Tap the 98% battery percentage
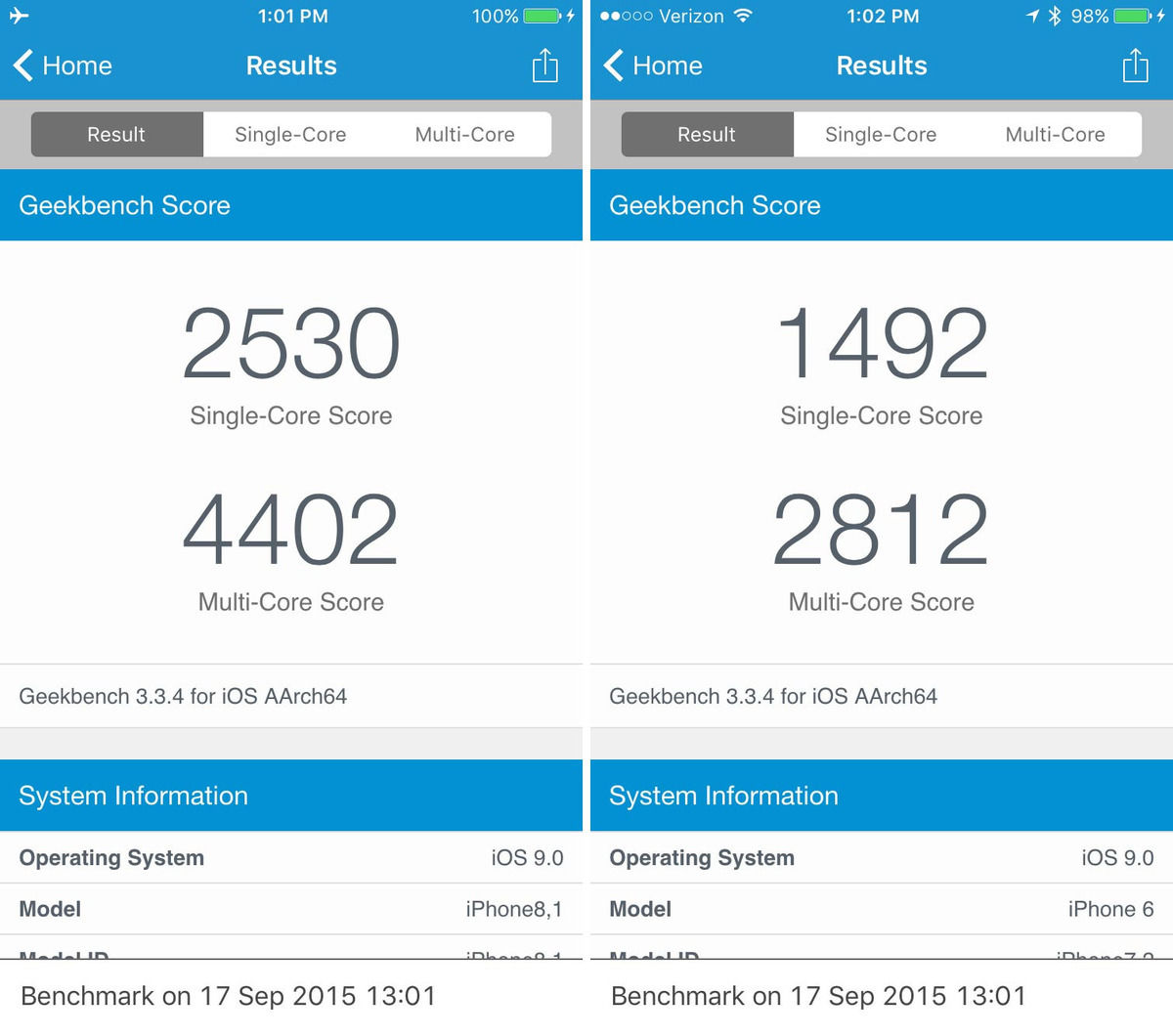The height and width of the screenshot is (1036, 1173). click(1090, 16)
